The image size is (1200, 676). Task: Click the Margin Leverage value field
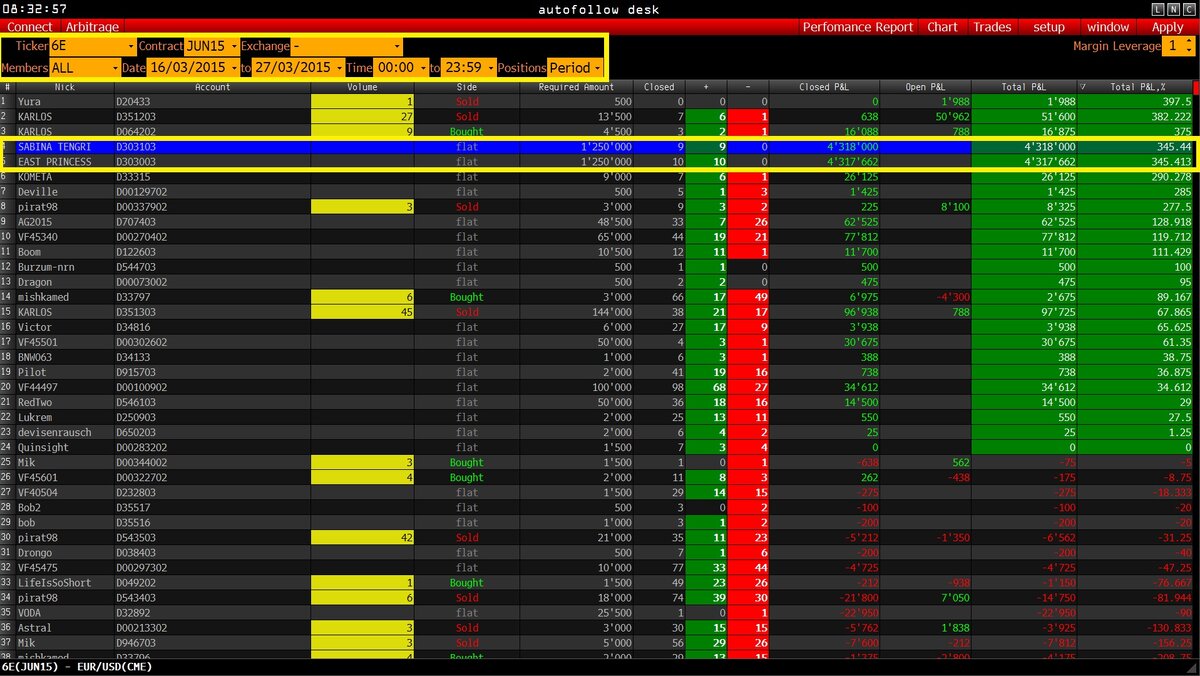1171,46
